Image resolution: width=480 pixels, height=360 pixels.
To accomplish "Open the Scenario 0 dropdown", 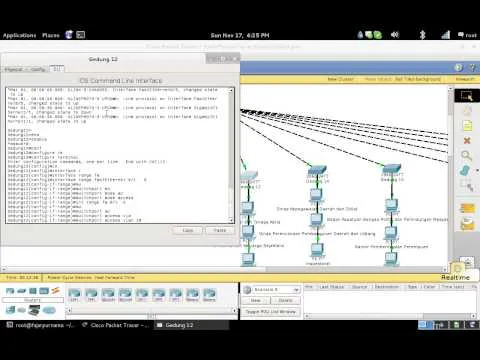I will 276,290.
